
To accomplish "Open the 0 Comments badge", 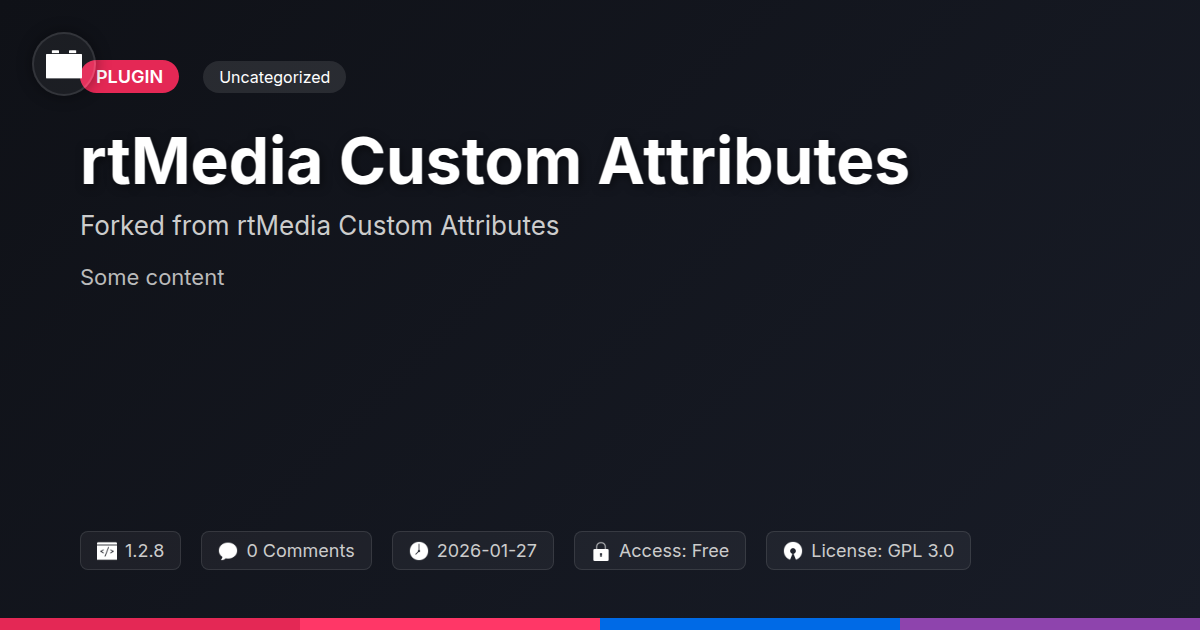I will tap(286, 551).
